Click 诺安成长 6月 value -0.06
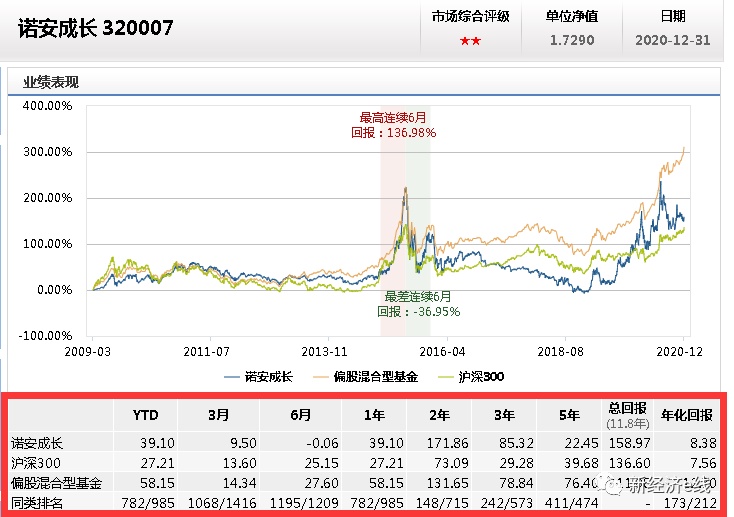This screenshot has height=517, width=734. click(x=323, y=443)
